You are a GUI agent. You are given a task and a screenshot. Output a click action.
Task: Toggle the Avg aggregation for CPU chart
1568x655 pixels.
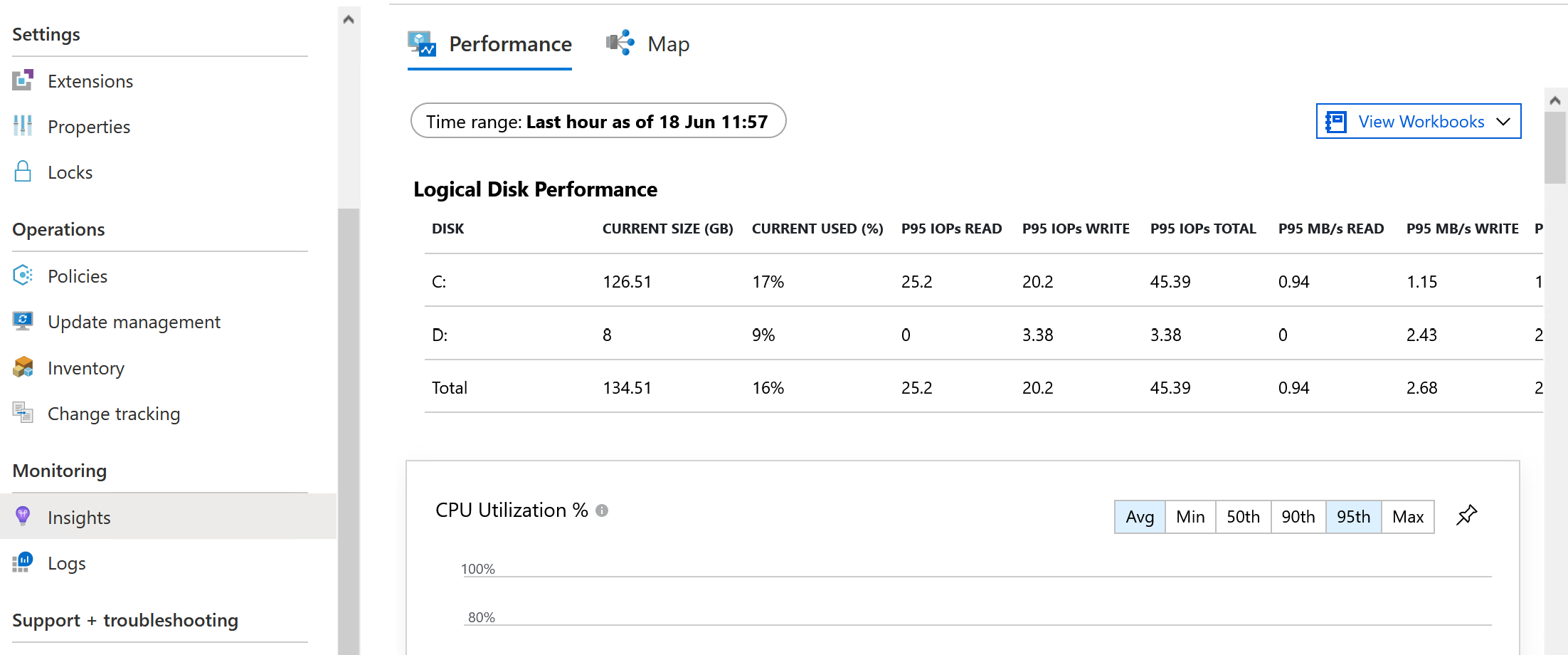click(x=1140, y=517)
